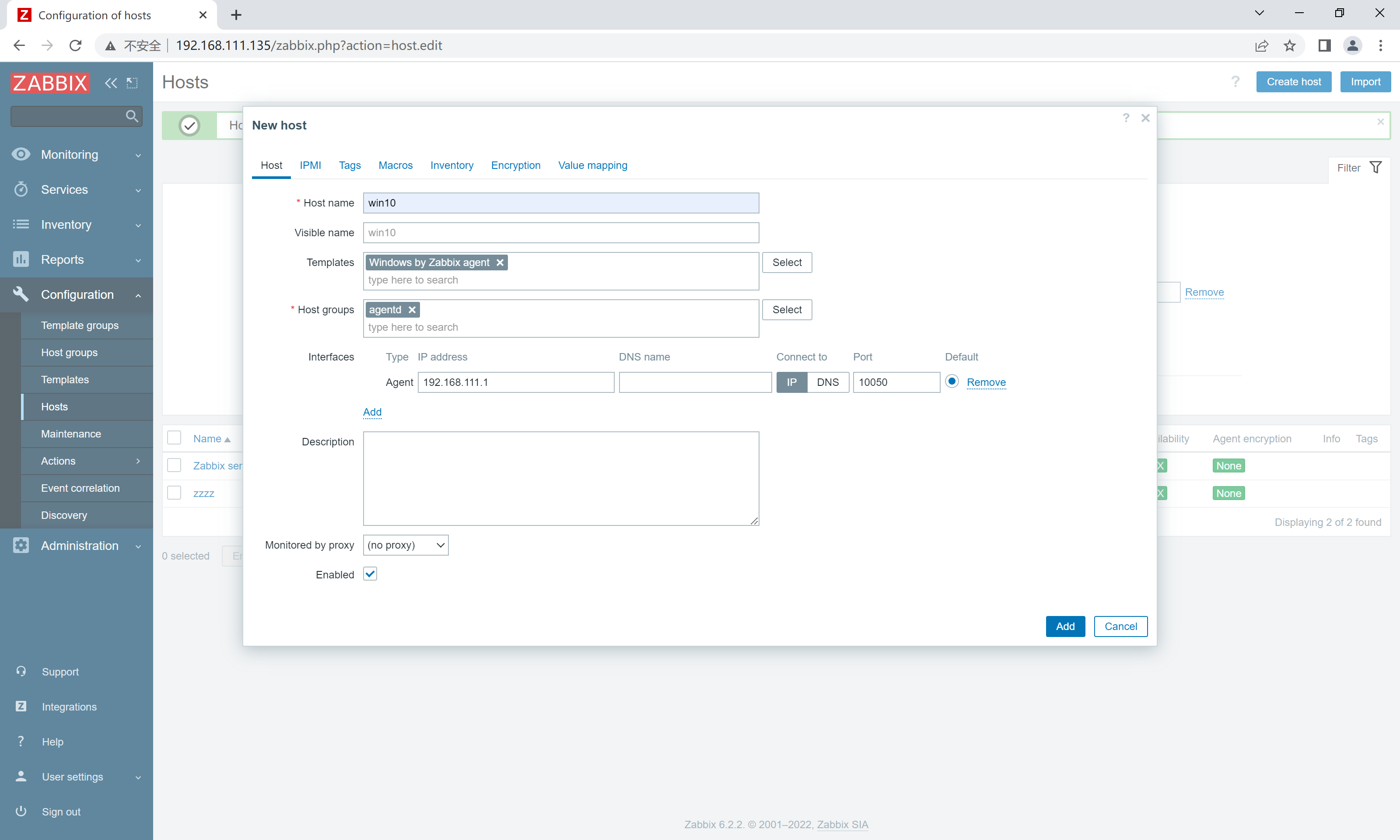
Task: Click the Reports chart icon
Action: (x=21, y=259)
